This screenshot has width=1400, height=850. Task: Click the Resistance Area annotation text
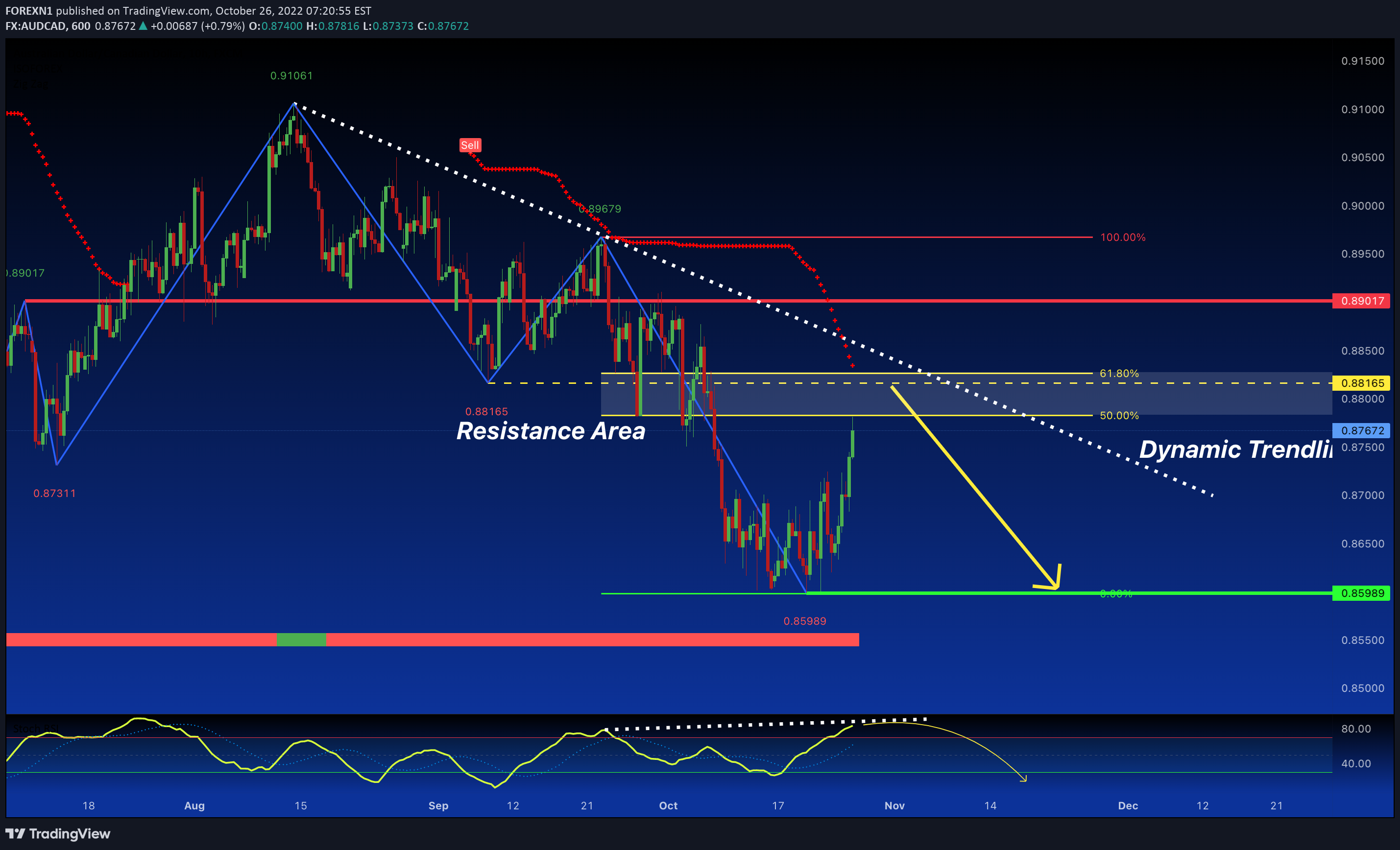pos(551,431)
